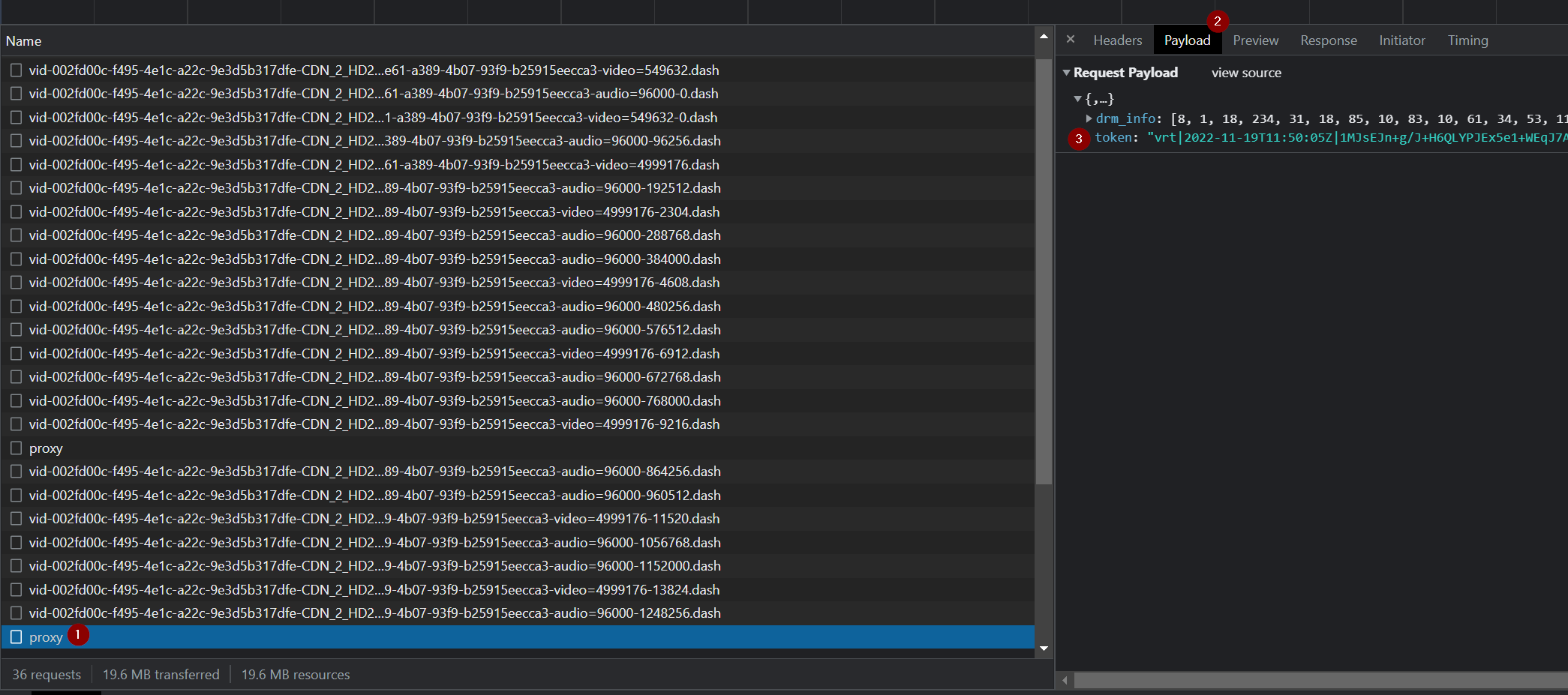Viewport: 1568px width, 695px height.
Task: Select the video=4999176-6912.dash request row
Action: (x=518, y=354)
